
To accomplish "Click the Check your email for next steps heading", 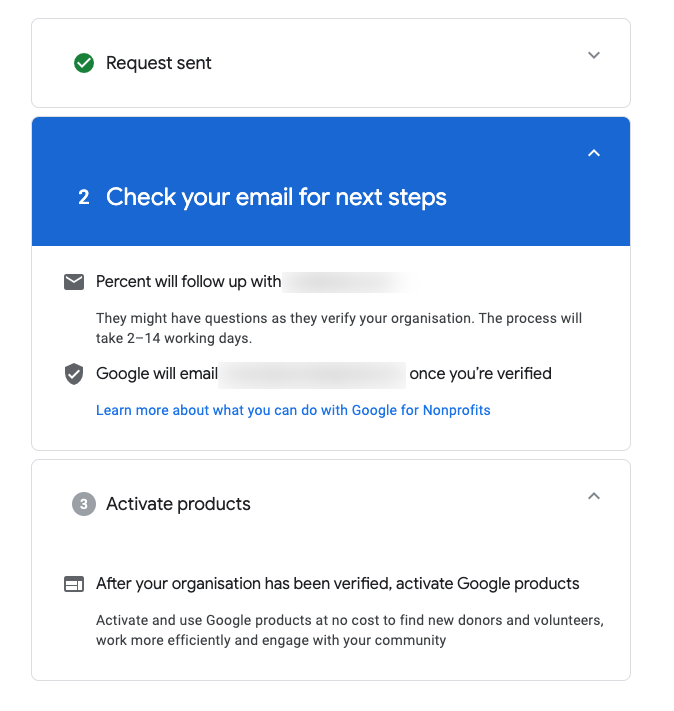I will [x=276, y=197].
